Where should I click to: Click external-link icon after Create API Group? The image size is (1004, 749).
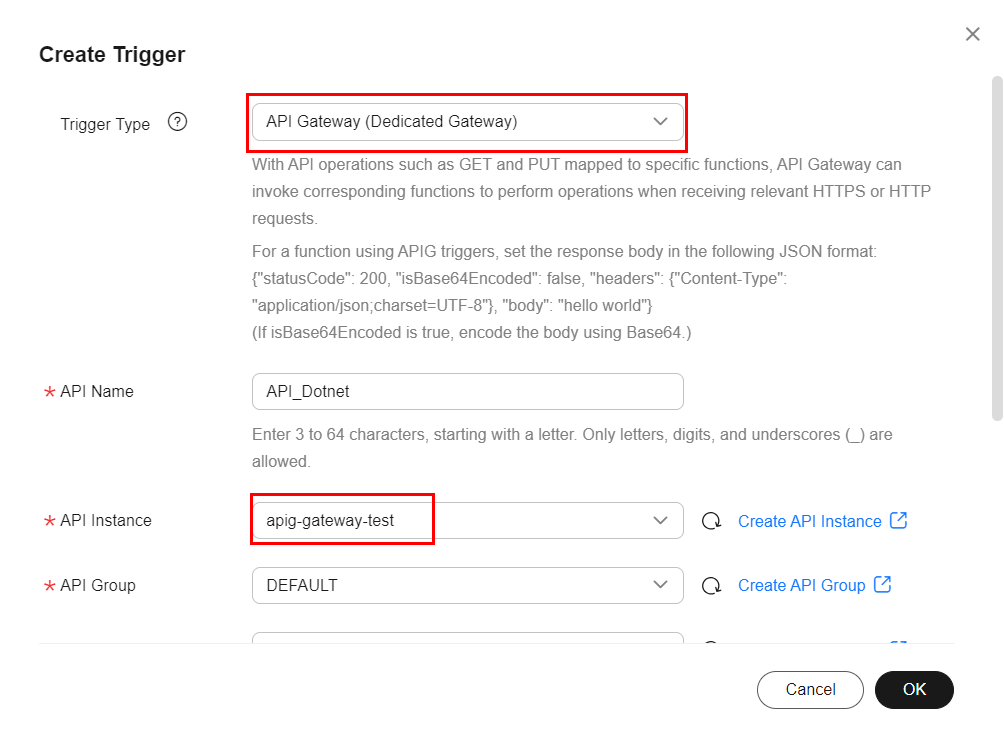click(x=882, y=584)
